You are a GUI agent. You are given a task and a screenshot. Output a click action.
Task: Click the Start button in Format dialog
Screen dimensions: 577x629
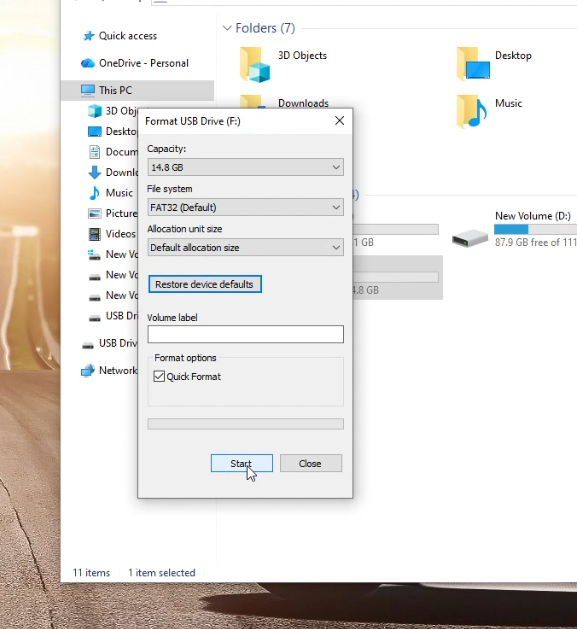click(242, 463)
